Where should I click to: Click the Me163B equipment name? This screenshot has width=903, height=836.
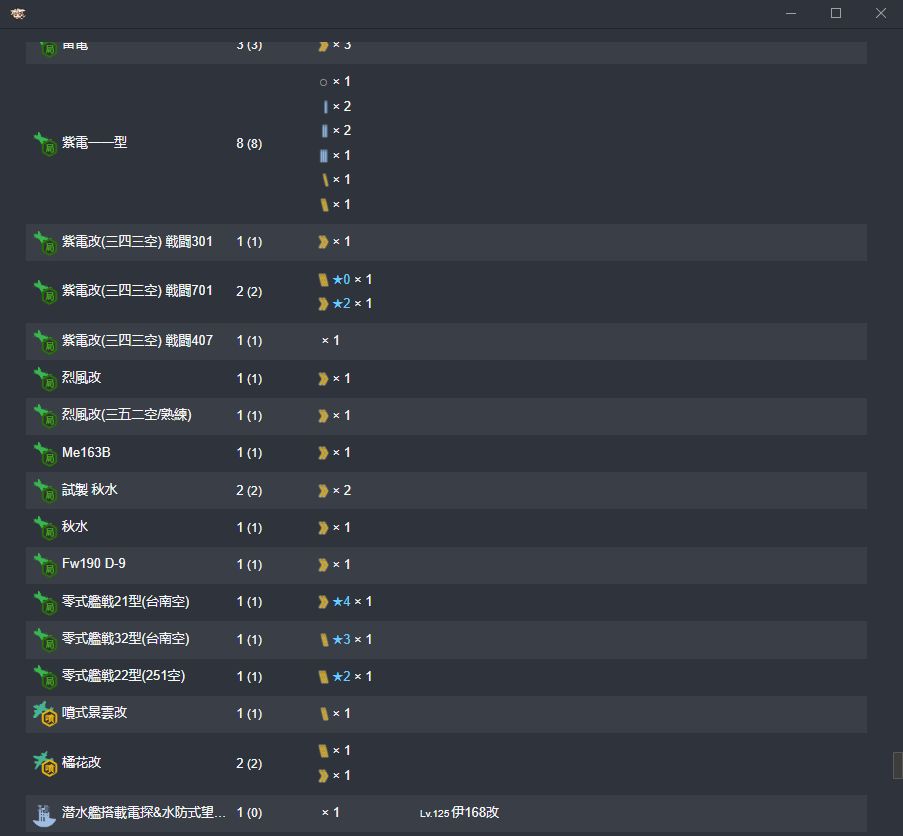[x=86, y=453]
